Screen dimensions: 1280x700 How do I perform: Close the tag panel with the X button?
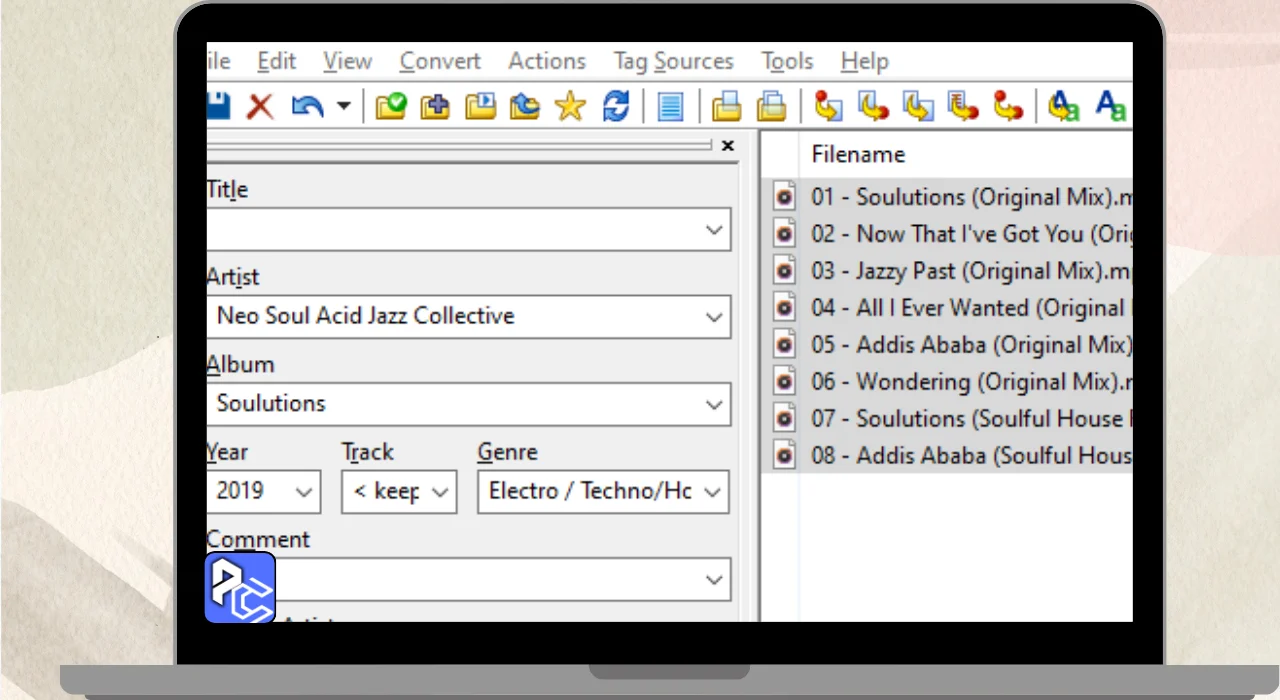click(x=728, y=146)
